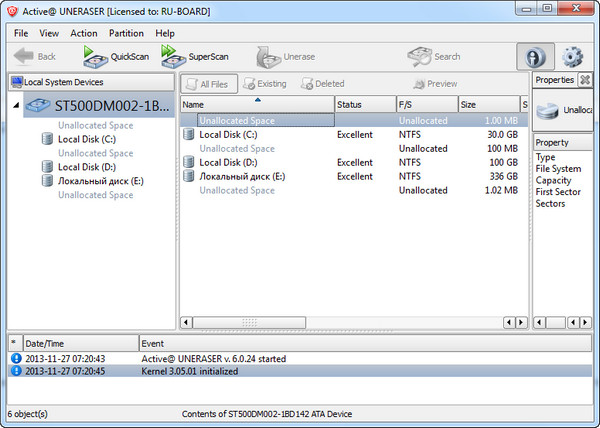Sort list by Size column
This screenshot has width=600, height=428.
[x=487, y=104]
